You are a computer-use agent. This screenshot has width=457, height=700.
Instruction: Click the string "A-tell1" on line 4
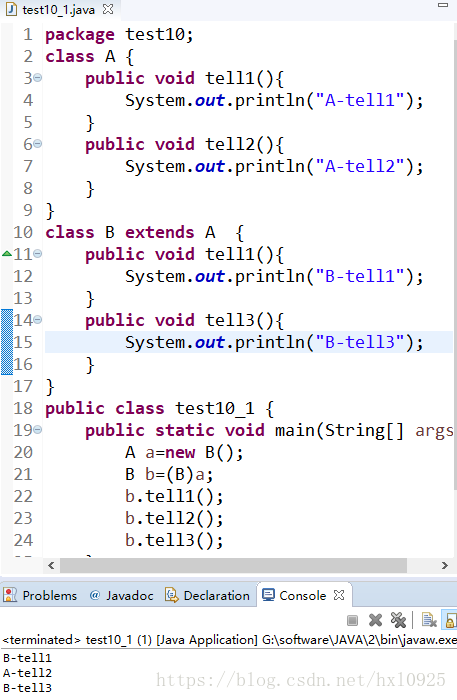361,100
